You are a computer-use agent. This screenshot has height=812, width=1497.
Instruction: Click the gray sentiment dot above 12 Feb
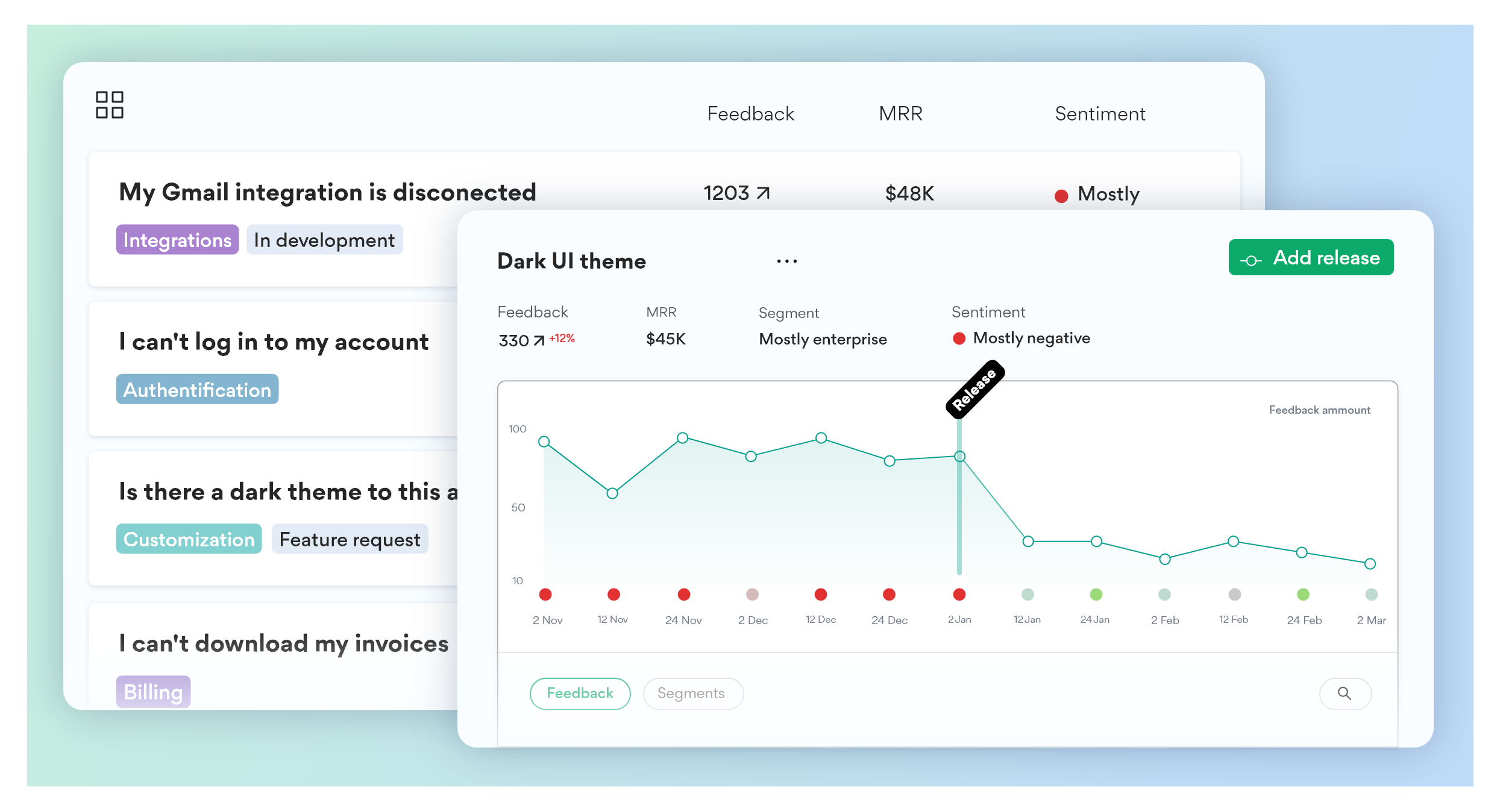[1234, 595]
